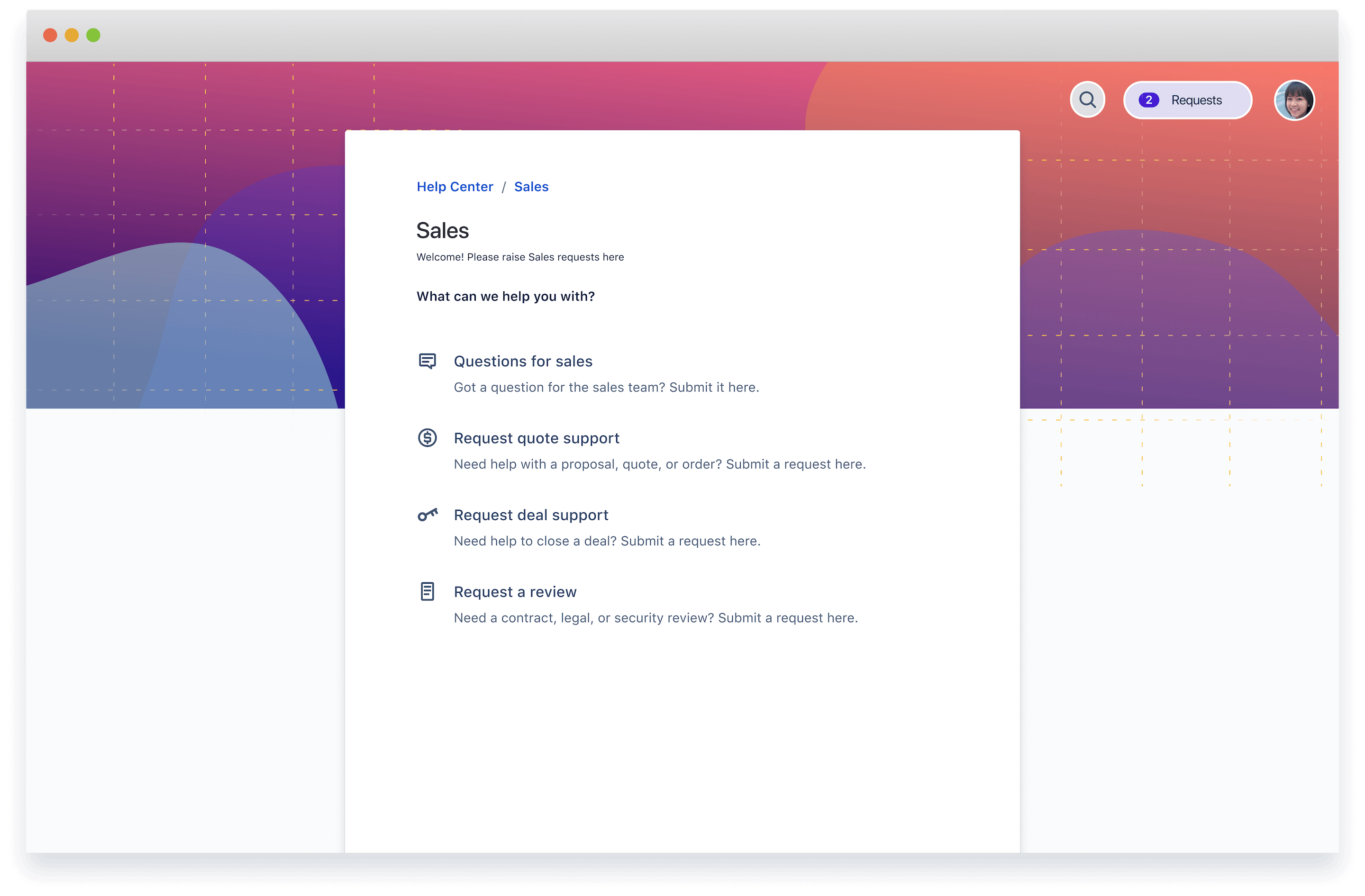1365x896 pixels.
Task: Open the Requests list from the header
Action: coord(1196,99)
